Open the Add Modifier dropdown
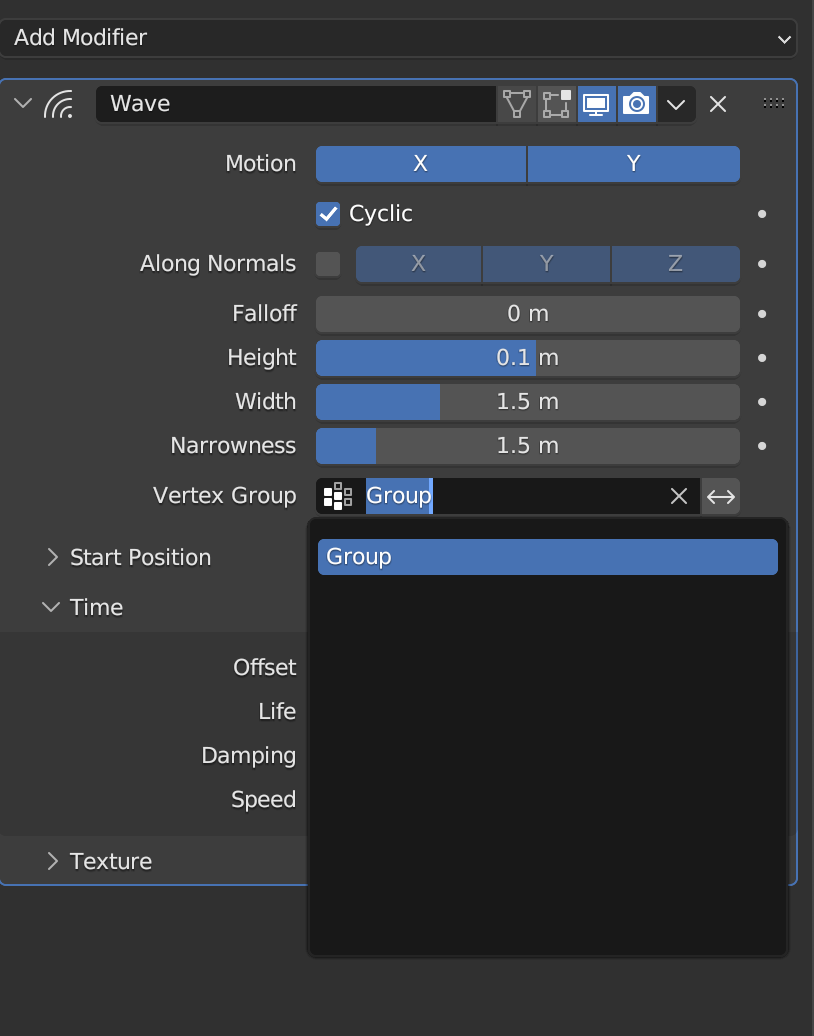 point(398,38)
